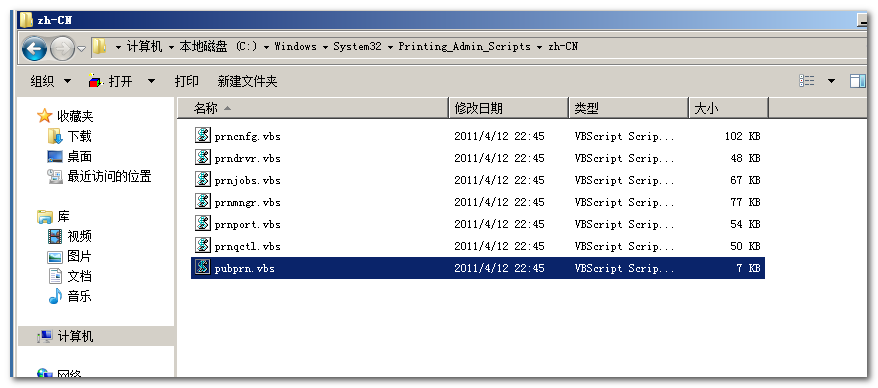The height and width of the screenshot is (388, 878).
Task: Open recent locations dropdown beside Forward arrow
Action: (x=81, y=49)
